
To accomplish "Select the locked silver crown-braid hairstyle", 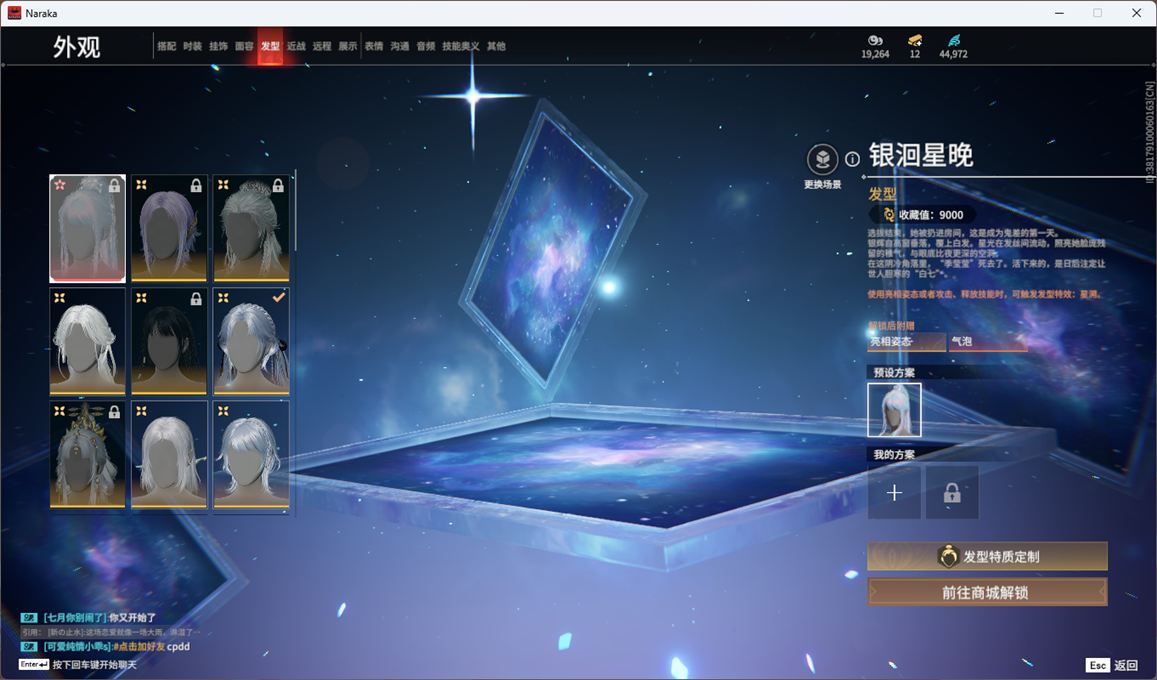I will pos(251,229).
